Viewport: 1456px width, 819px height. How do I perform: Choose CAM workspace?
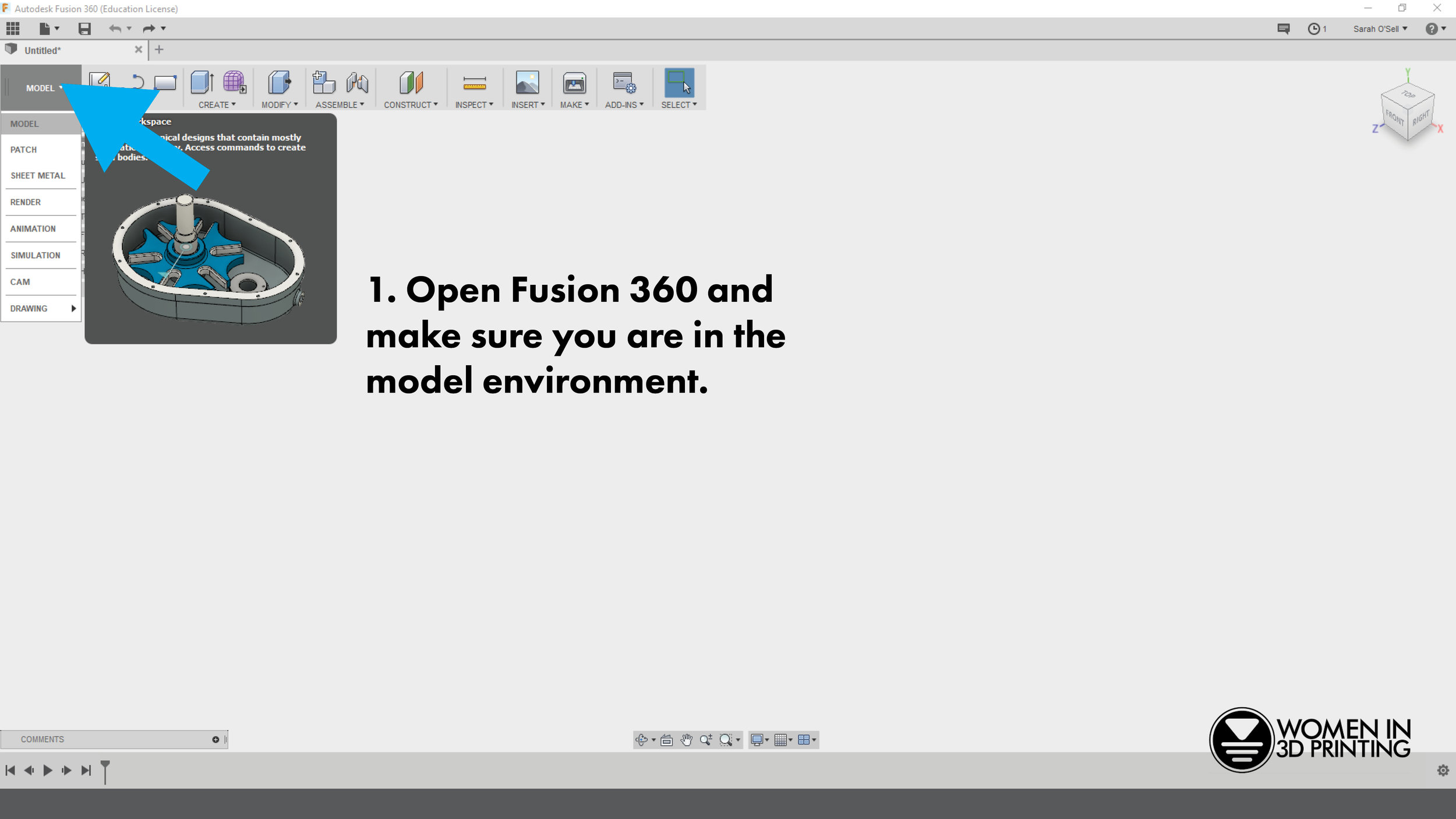[x=41, y=282]
